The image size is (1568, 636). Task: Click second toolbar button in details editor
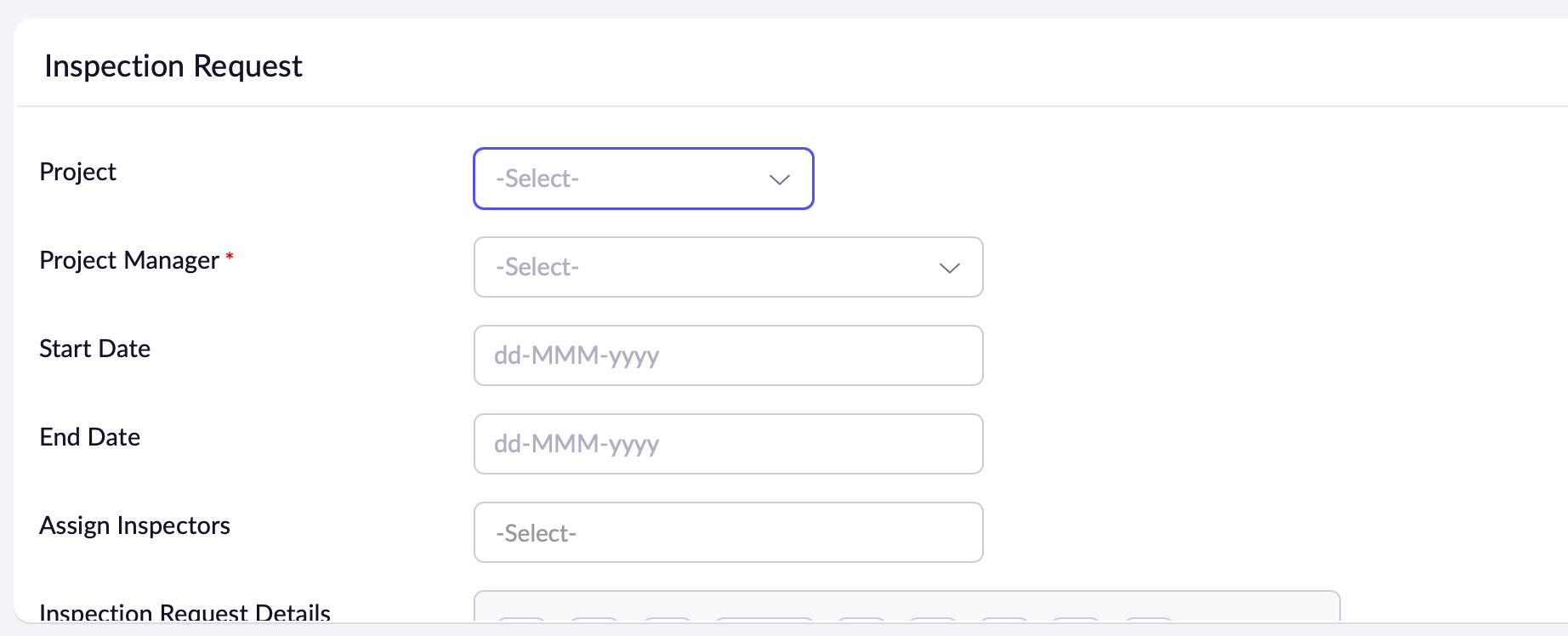pos(594,619)
